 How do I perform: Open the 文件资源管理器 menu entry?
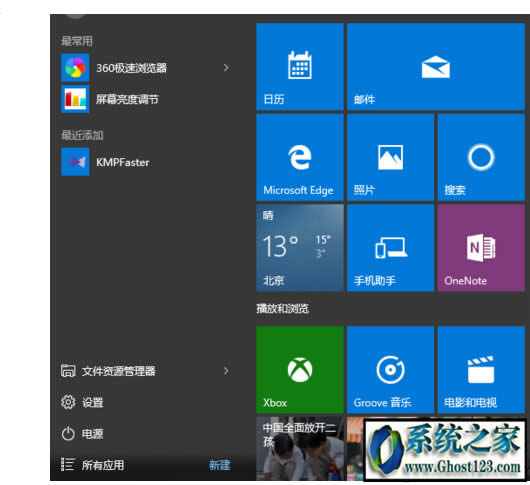119,371
